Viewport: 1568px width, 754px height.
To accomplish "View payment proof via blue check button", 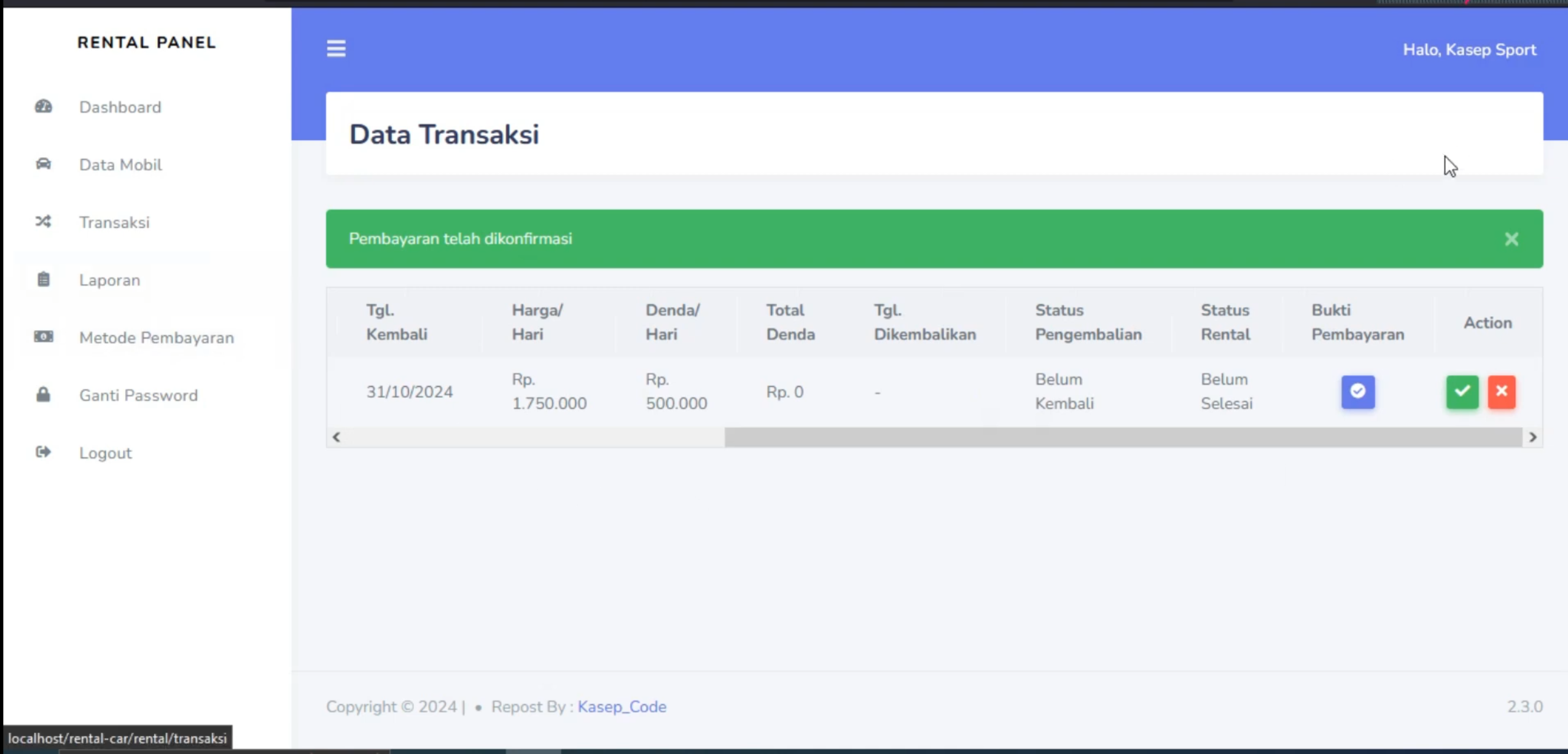I will coord(1358,392).
